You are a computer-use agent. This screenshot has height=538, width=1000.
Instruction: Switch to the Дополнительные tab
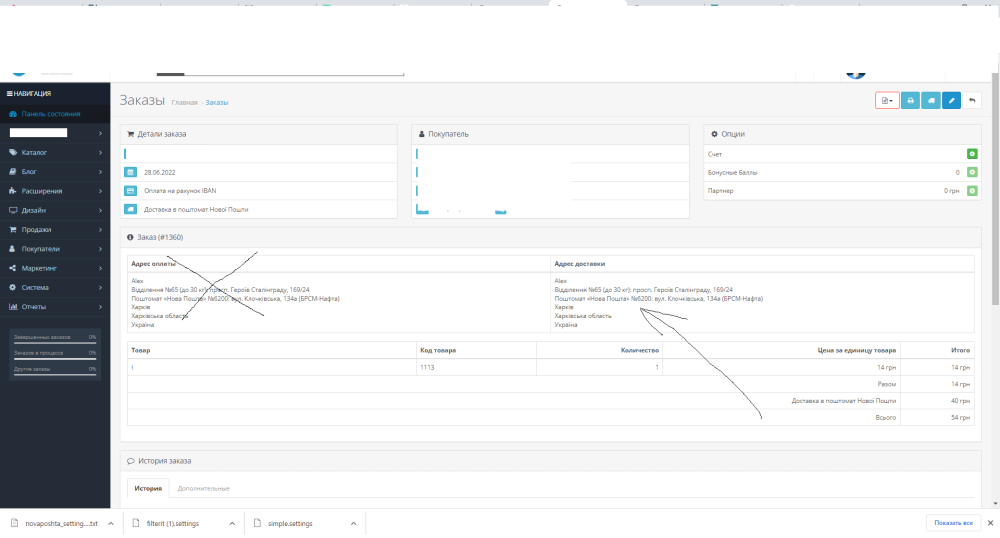pos(203,488)
